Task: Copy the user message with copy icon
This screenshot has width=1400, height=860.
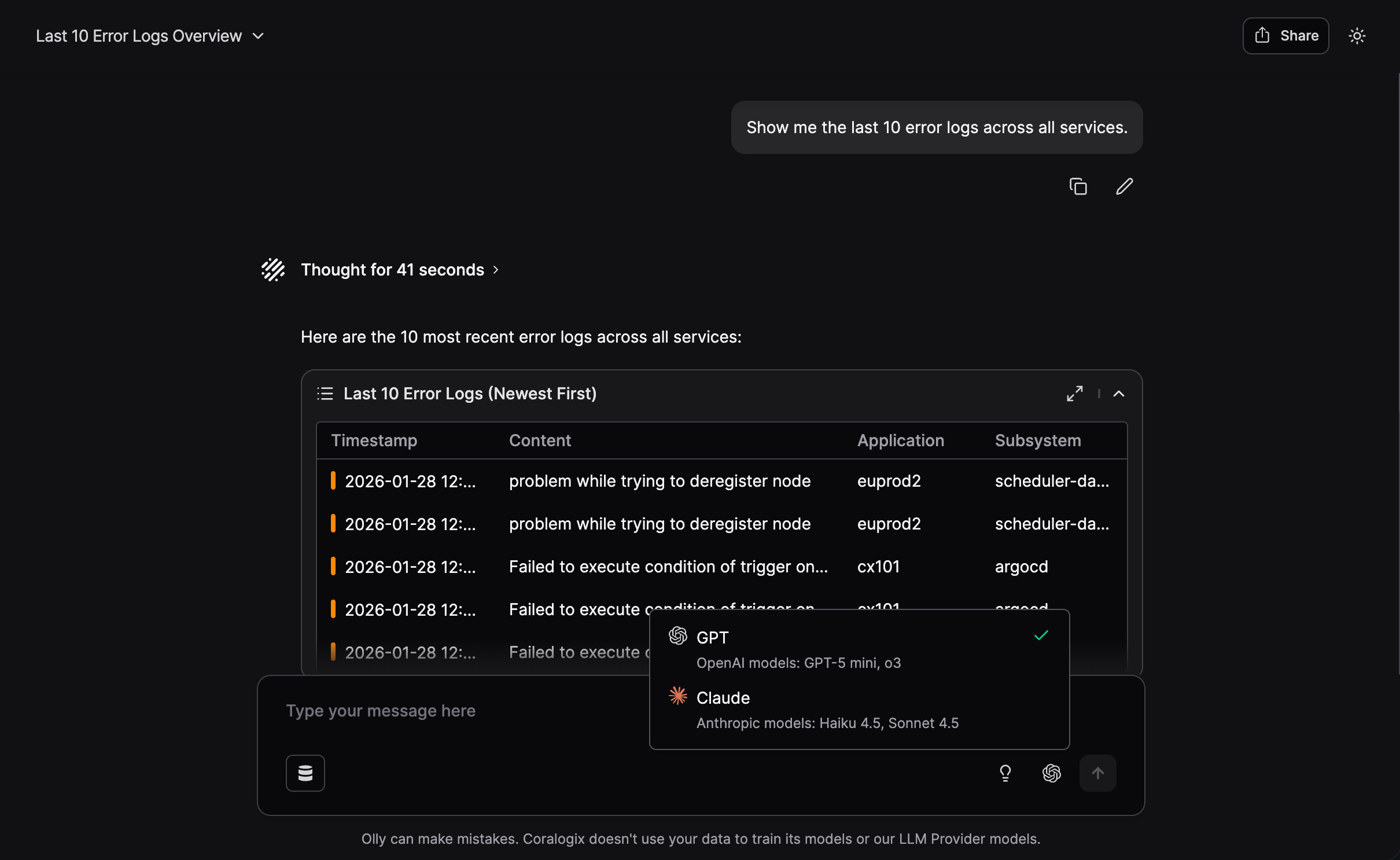Action: click(x=1078, y=186)
